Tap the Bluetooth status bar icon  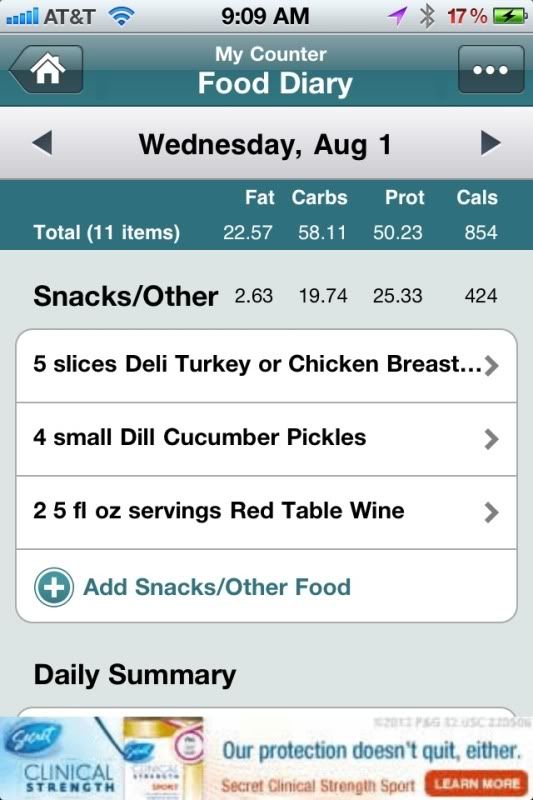pyautogui.click(x=426, y=16)
